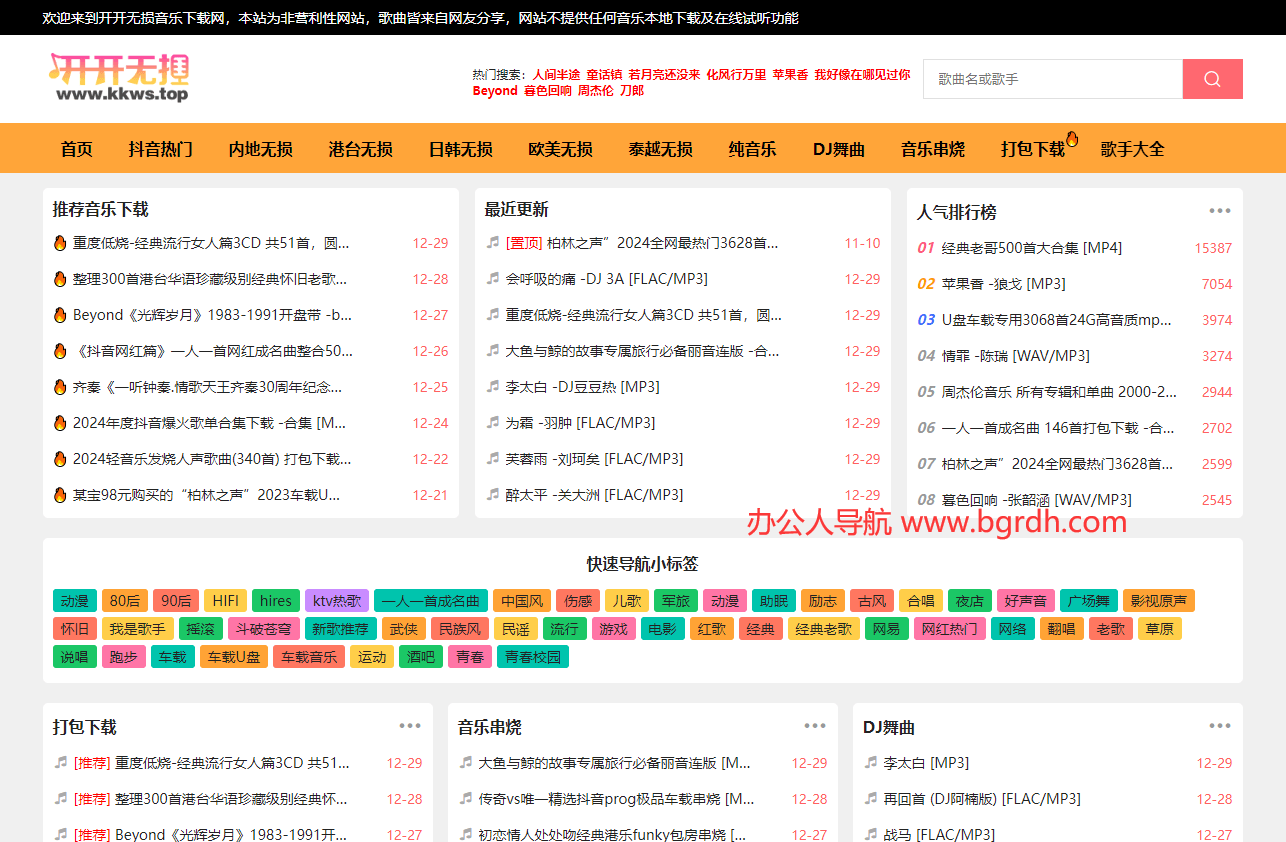Open the three-dot menu of 打包下载

(x=410, y=726)
